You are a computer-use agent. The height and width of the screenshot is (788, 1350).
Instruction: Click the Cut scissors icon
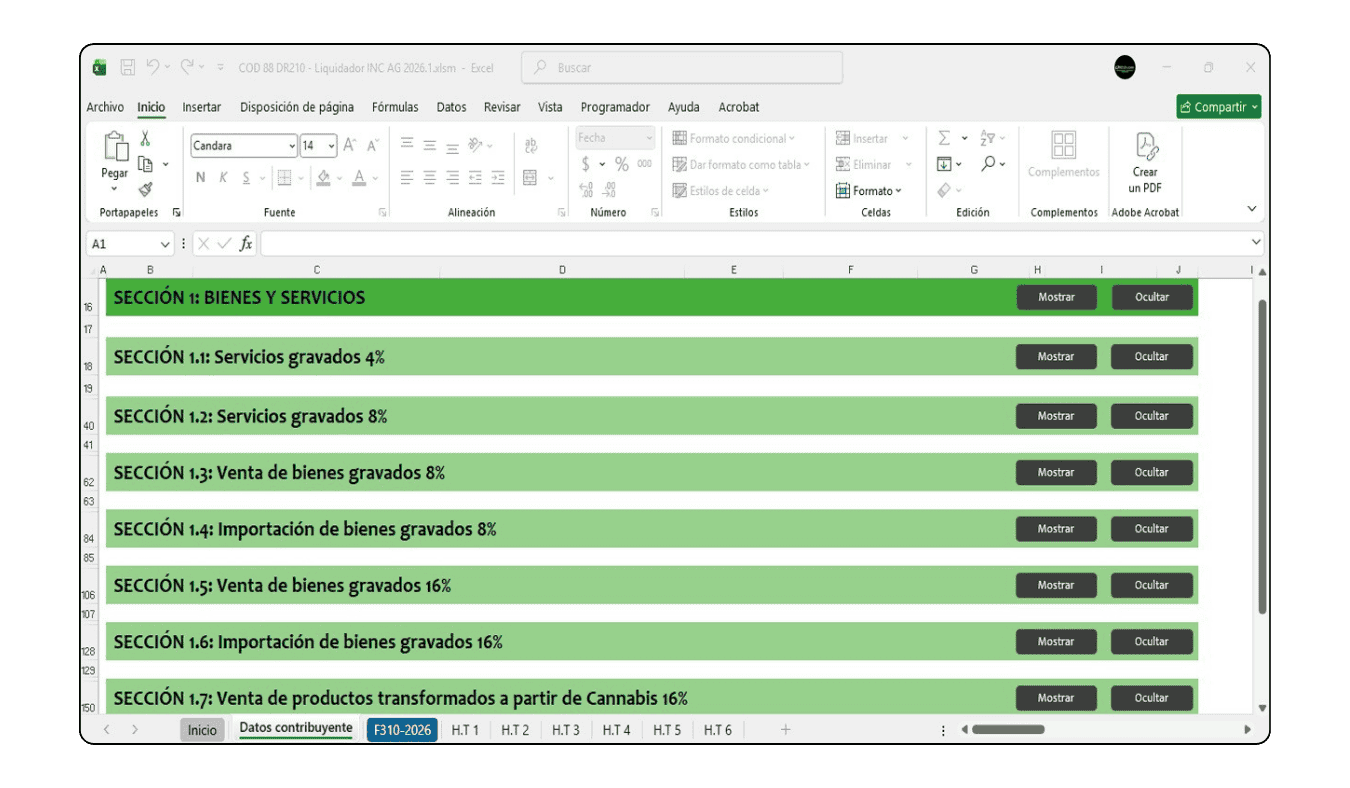coord(145,139)
